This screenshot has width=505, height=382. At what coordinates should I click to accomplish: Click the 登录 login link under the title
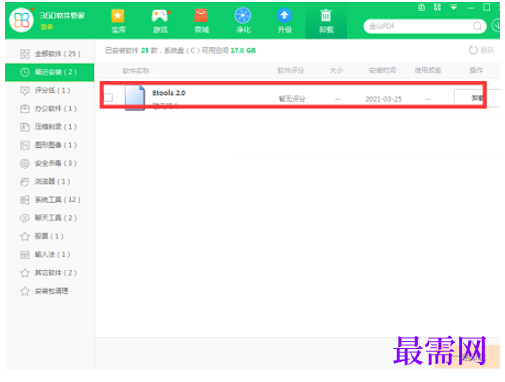click(46, 27)
